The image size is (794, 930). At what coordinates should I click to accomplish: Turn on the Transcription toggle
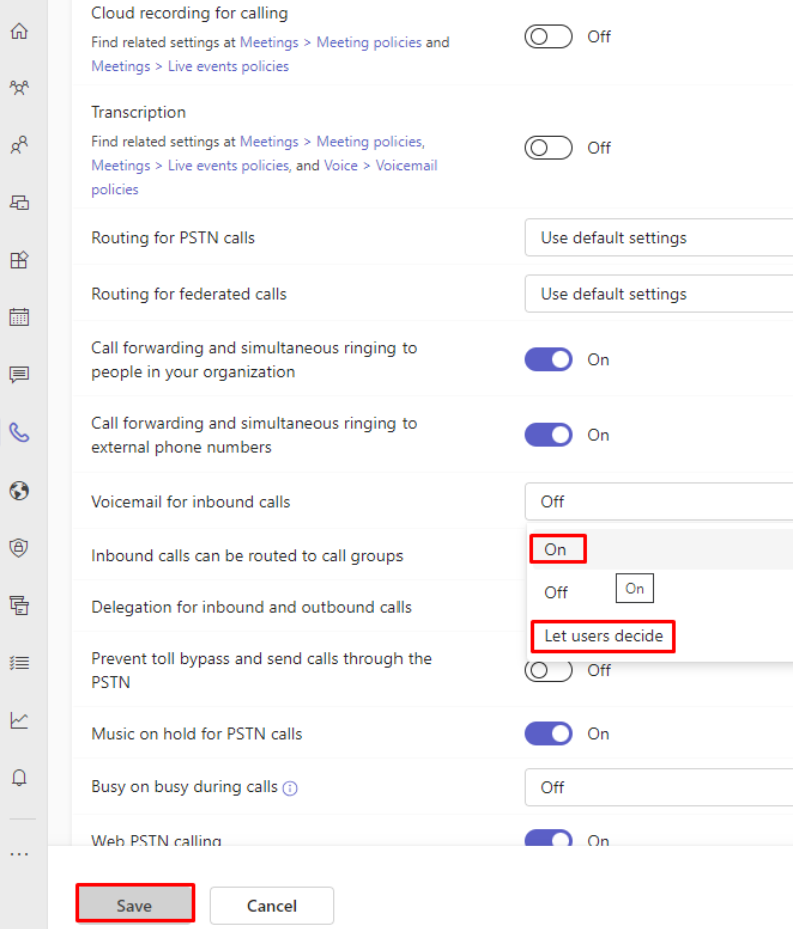(547, 147)
